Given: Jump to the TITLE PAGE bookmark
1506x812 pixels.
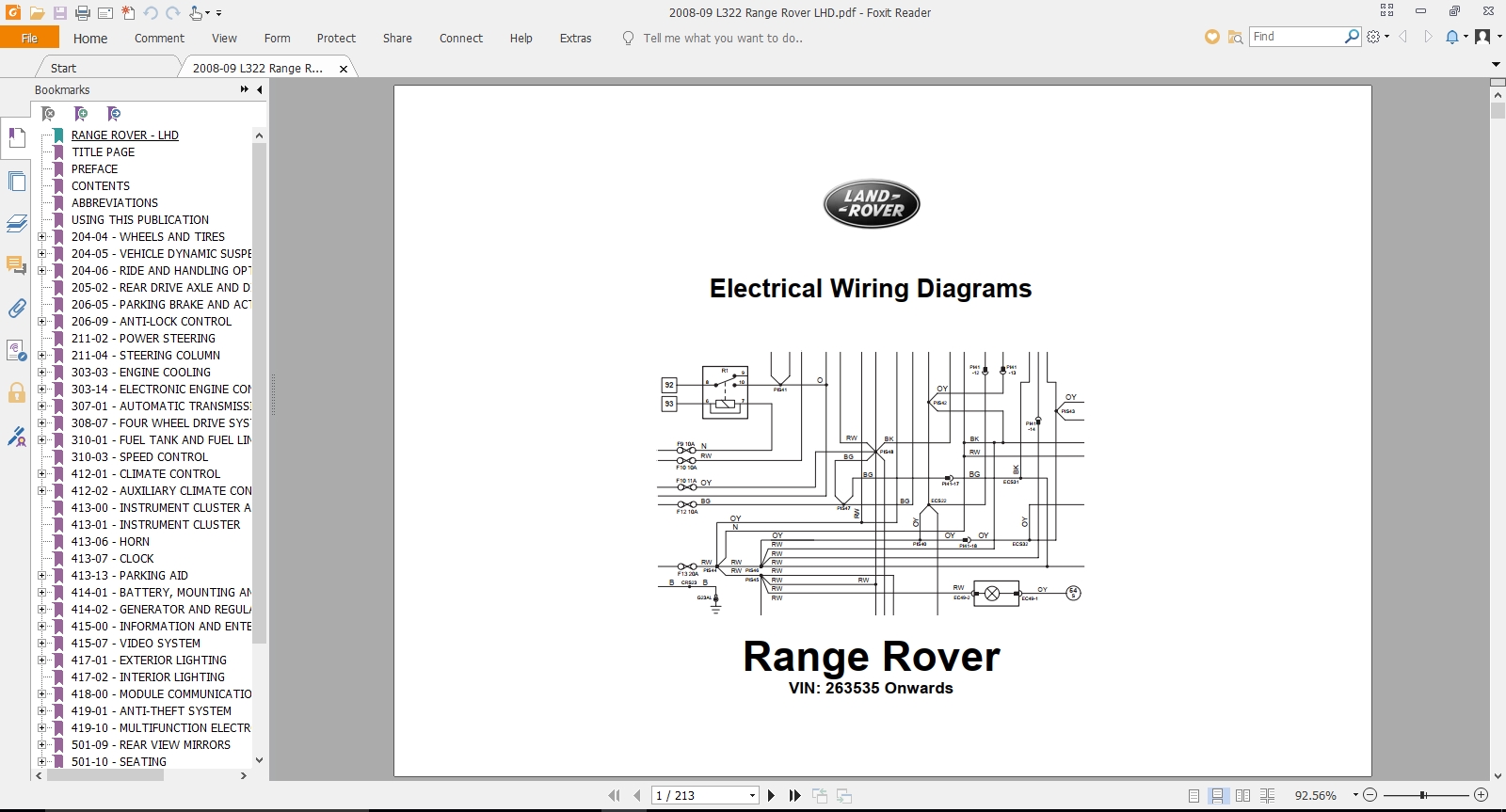Looking at the screenshot, I should point(103,152).
